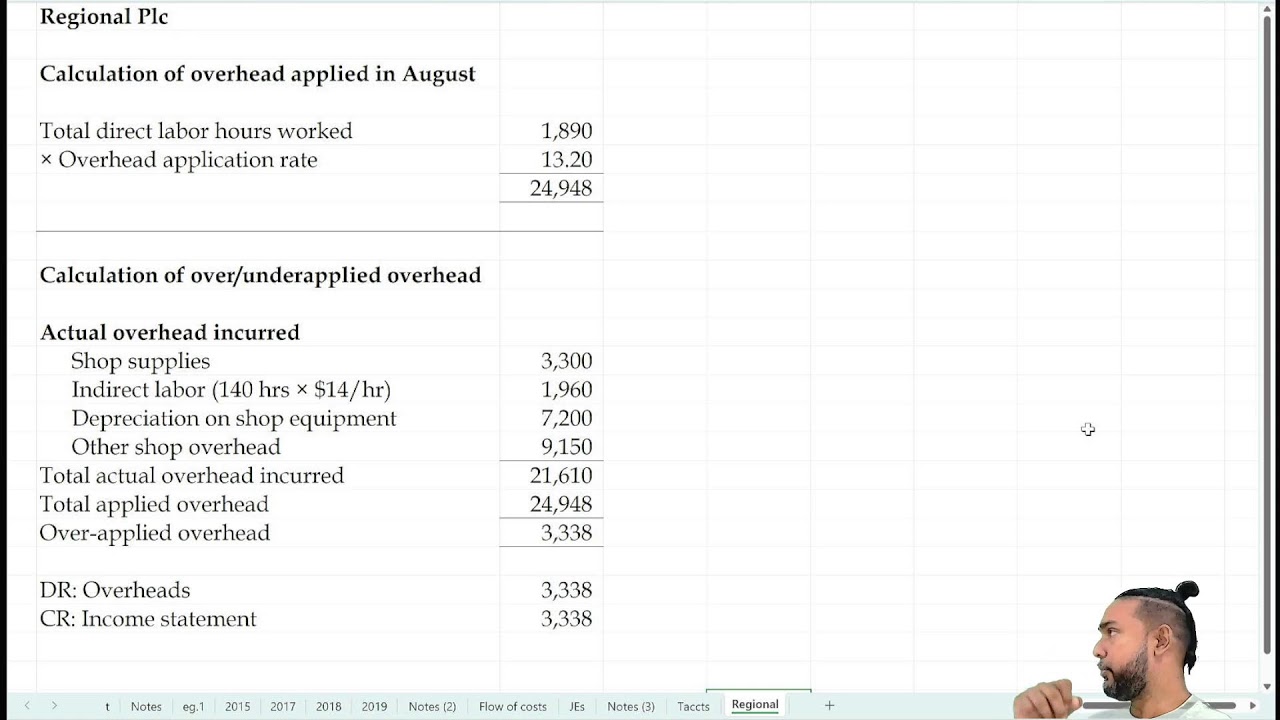Screen dimensions: 1280x720
Task: Switch to the 2015 sheet tab
Action: [x=238, y=706]
